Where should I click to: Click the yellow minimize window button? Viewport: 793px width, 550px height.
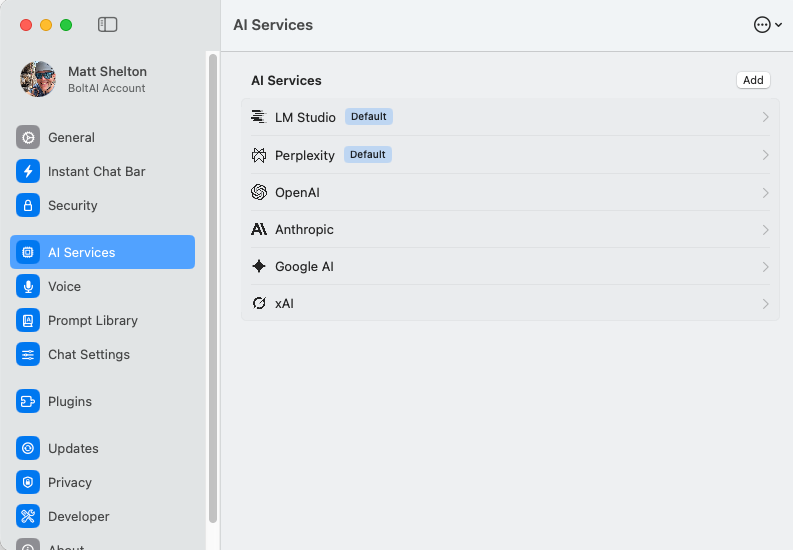46,25
